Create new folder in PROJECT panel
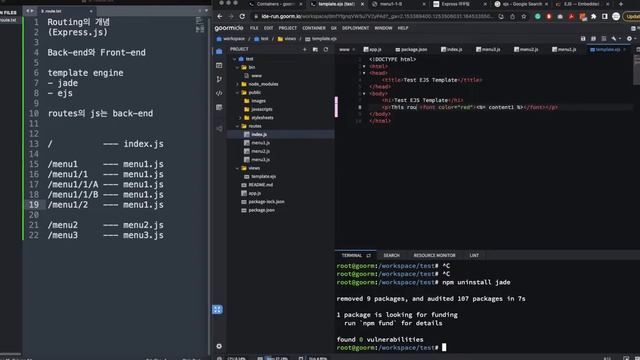Viewport: 640px width, 360px height. [x=315, y=49]
